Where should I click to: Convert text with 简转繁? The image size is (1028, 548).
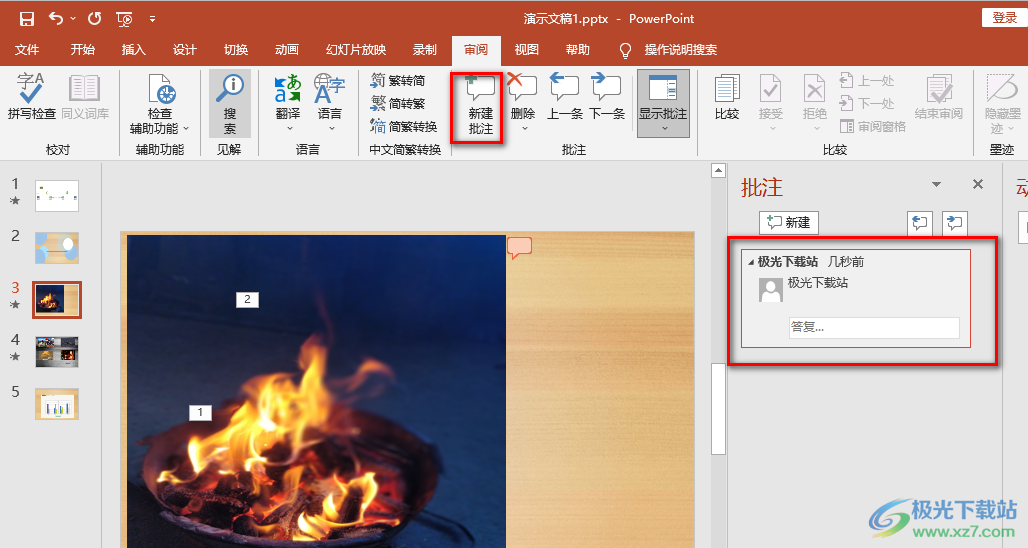(398, 104)
